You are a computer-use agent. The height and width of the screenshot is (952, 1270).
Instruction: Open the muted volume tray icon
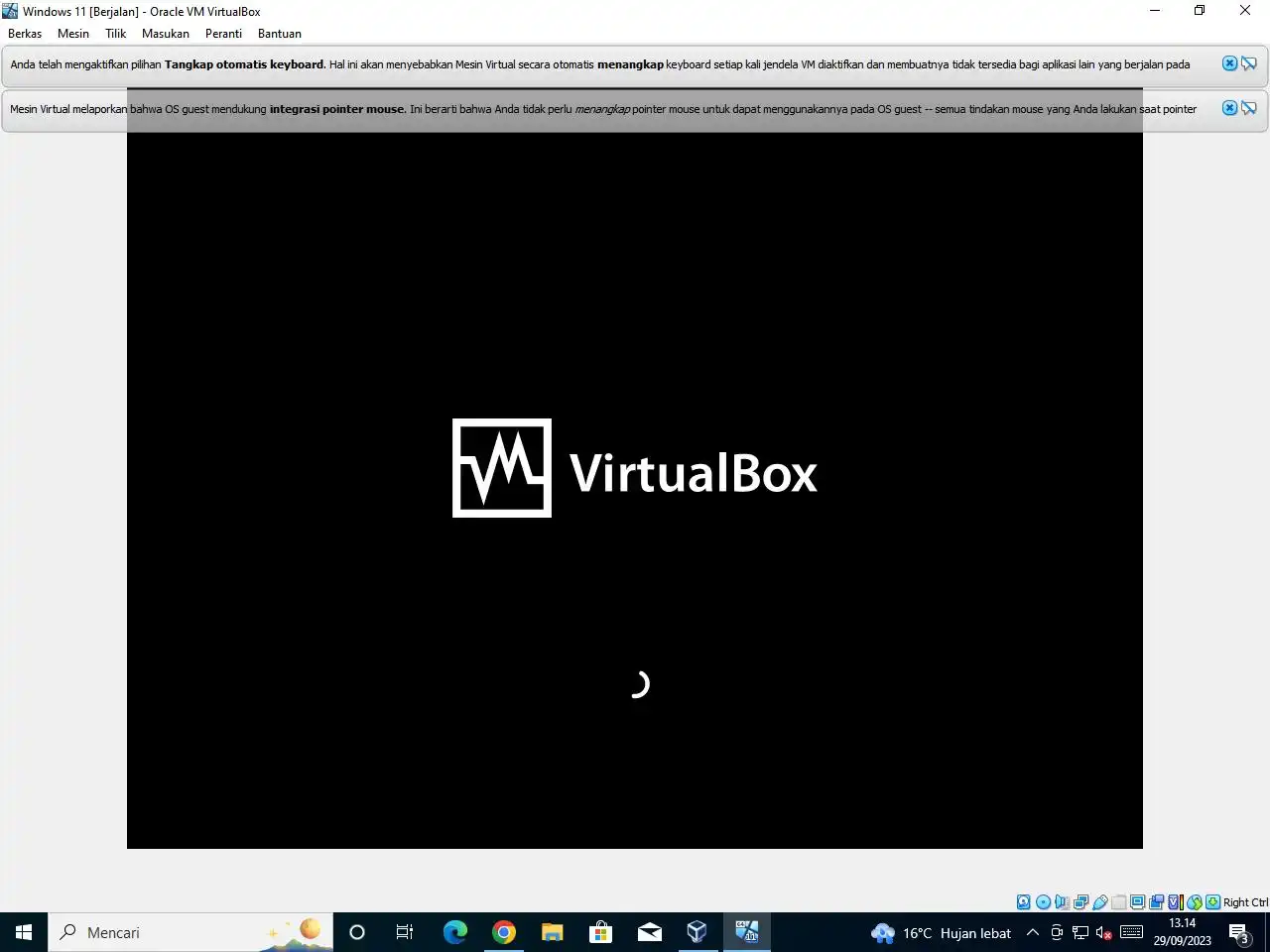pos(1103,932)
